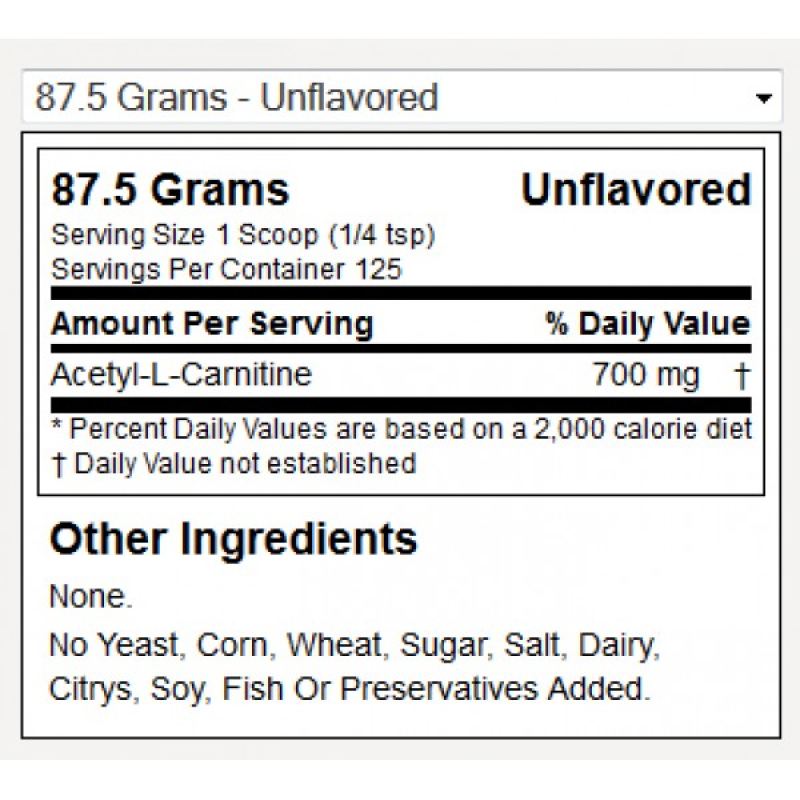
Task: Click the % Daily Value header
Action: pos(648,324)
